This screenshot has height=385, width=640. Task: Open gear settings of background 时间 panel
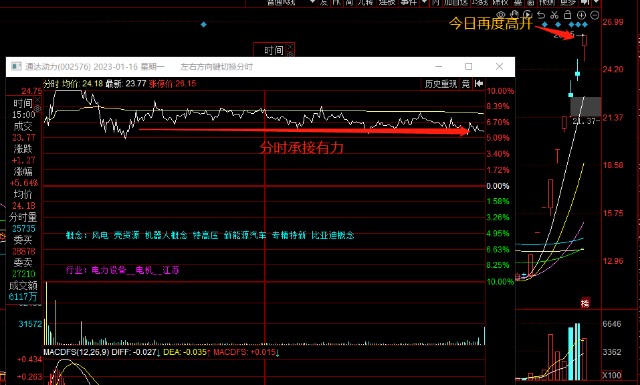(x=290, y=54)
